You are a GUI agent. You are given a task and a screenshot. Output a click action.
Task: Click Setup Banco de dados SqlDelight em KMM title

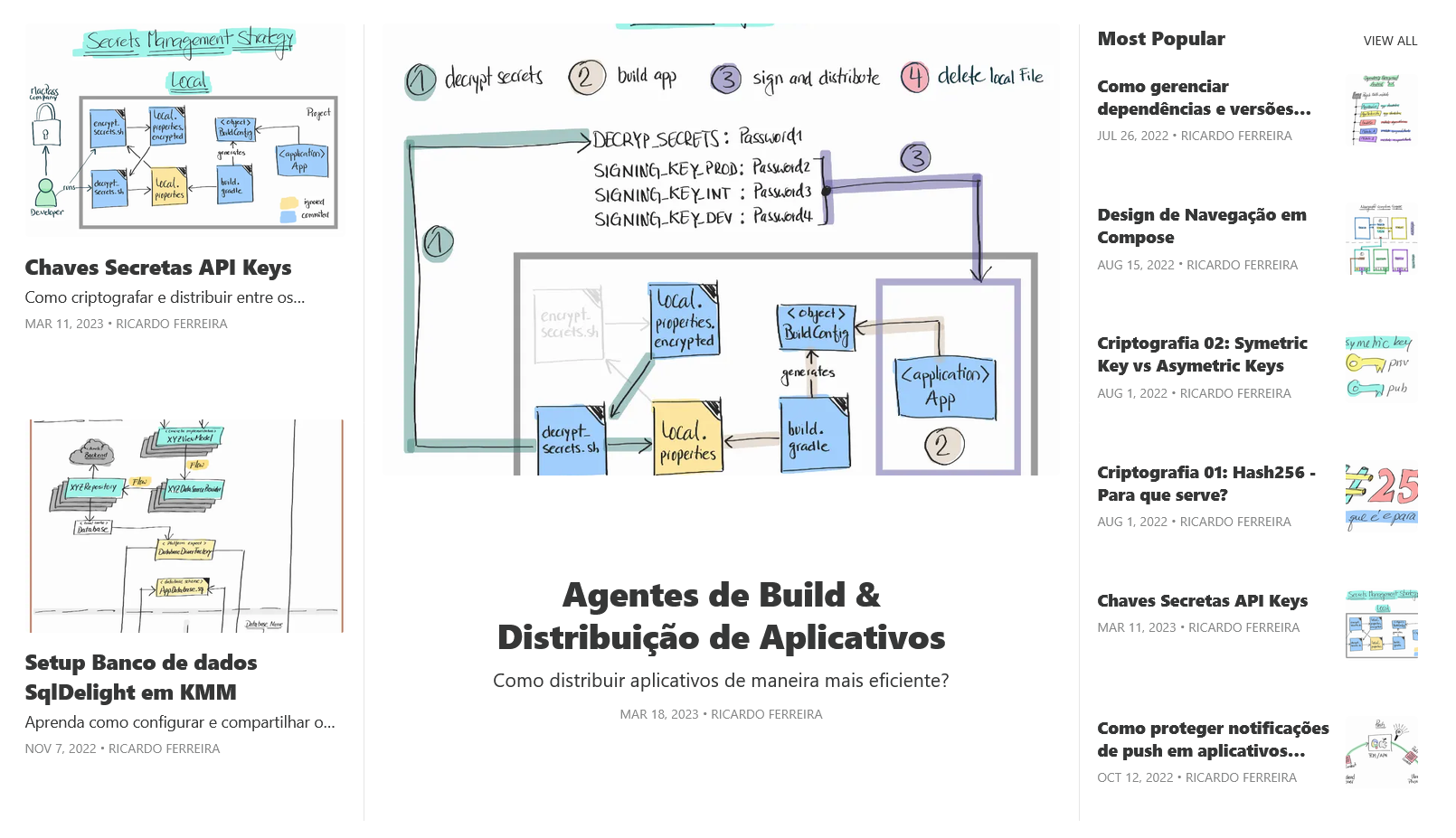point(141,677)
